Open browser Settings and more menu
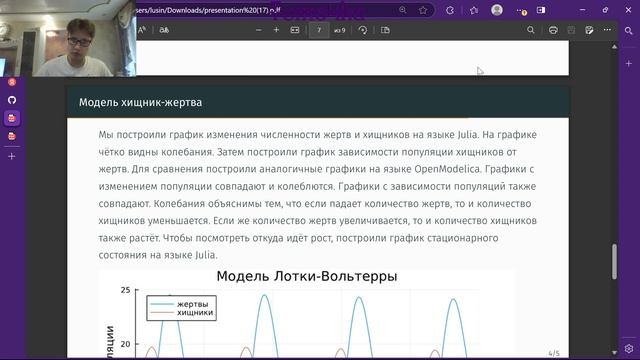The image size is (640, 360). [520, 11]
